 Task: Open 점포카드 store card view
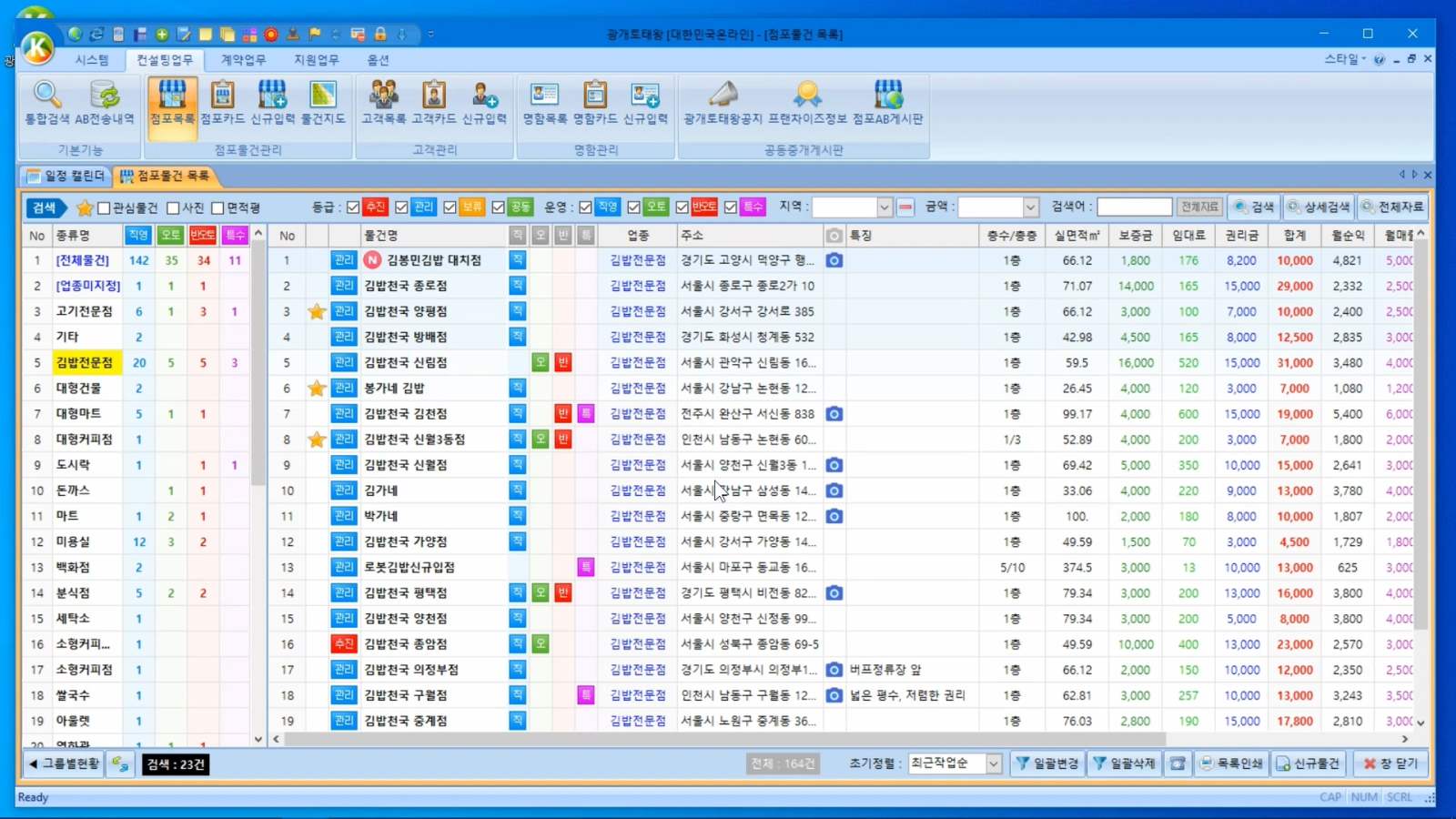[x=222, y=103]
